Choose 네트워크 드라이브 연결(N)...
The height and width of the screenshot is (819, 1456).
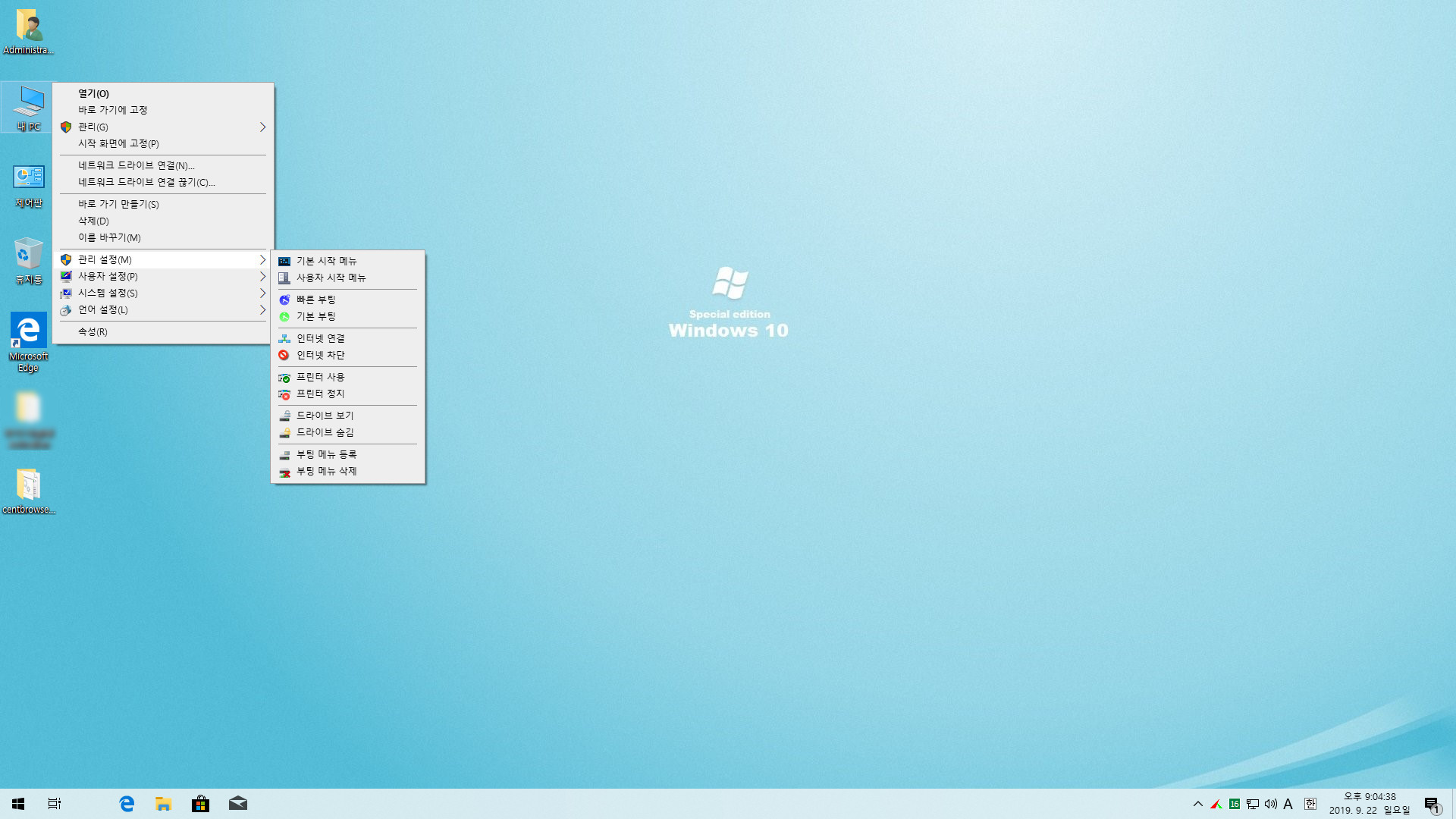tap(163, 165)
